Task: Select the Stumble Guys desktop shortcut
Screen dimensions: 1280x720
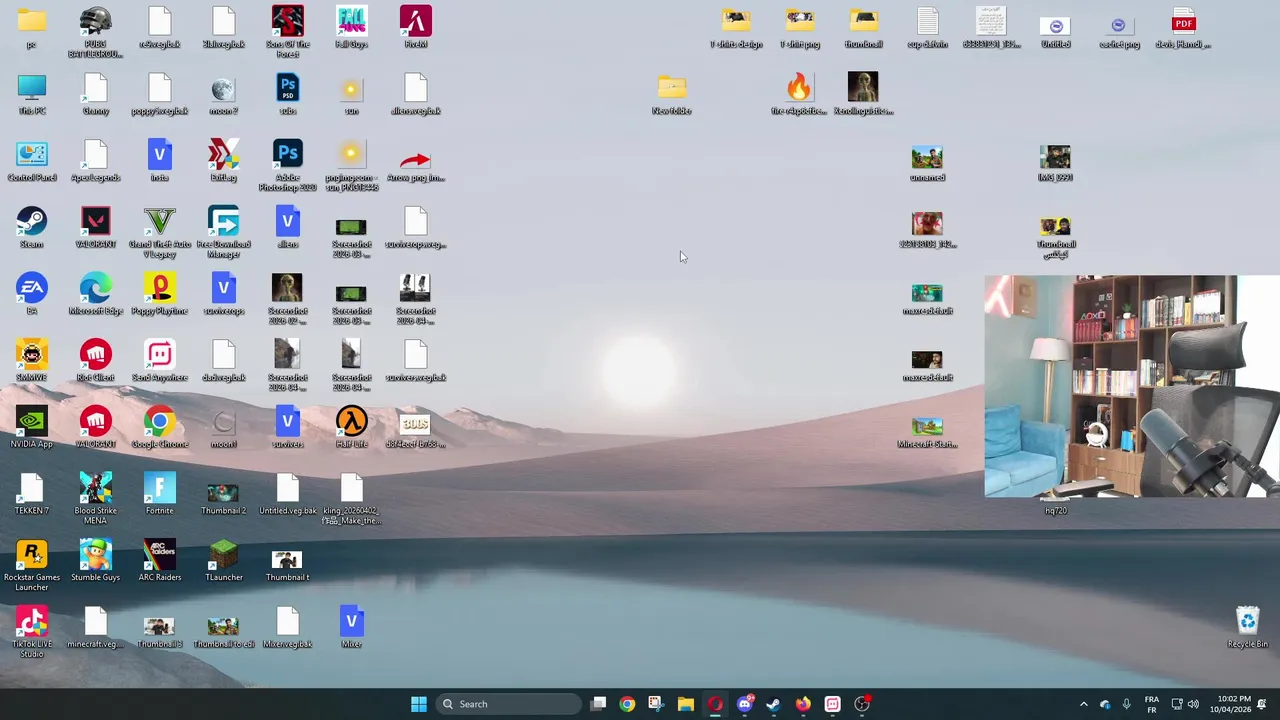Action: tap(95, 562)
